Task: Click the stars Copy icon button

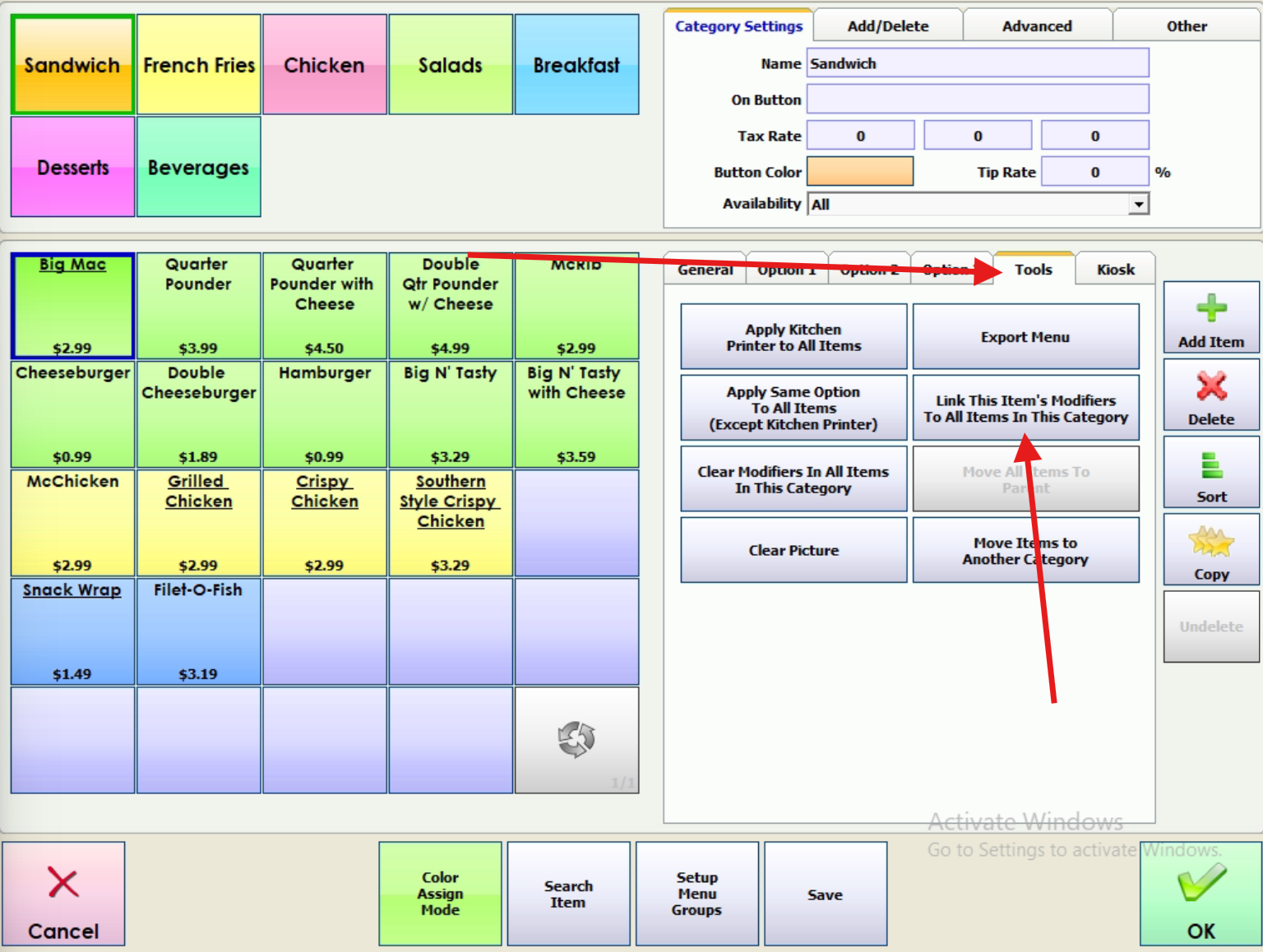Action: tap(1211, 550)
